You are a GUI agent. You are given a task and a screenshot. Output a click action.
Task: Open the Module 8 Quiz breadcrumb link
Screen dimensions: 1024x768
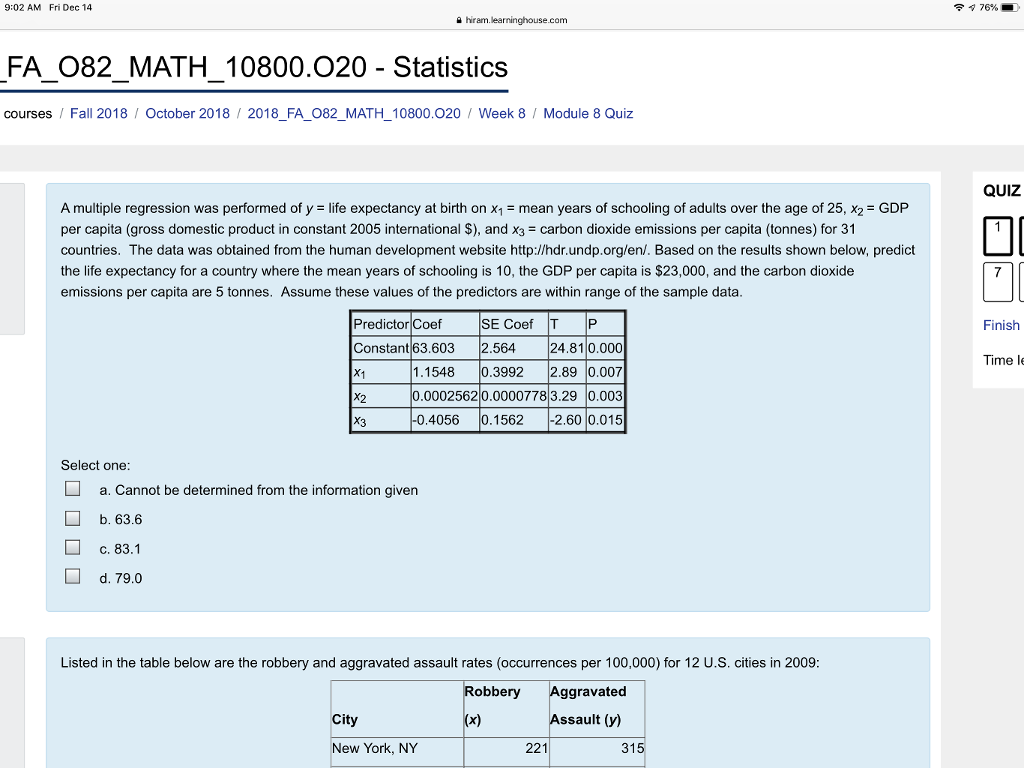[x=588, y=114]
